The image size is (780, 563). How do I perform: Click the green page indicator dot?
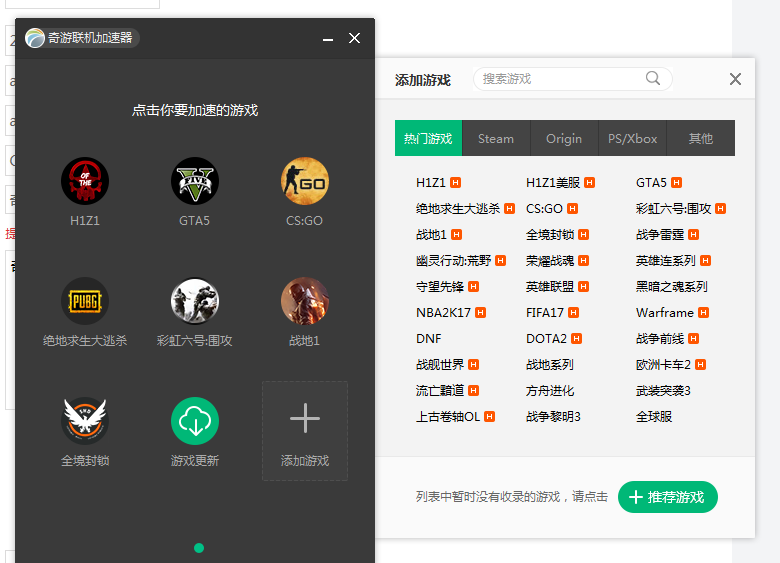(x=199, y=548)
